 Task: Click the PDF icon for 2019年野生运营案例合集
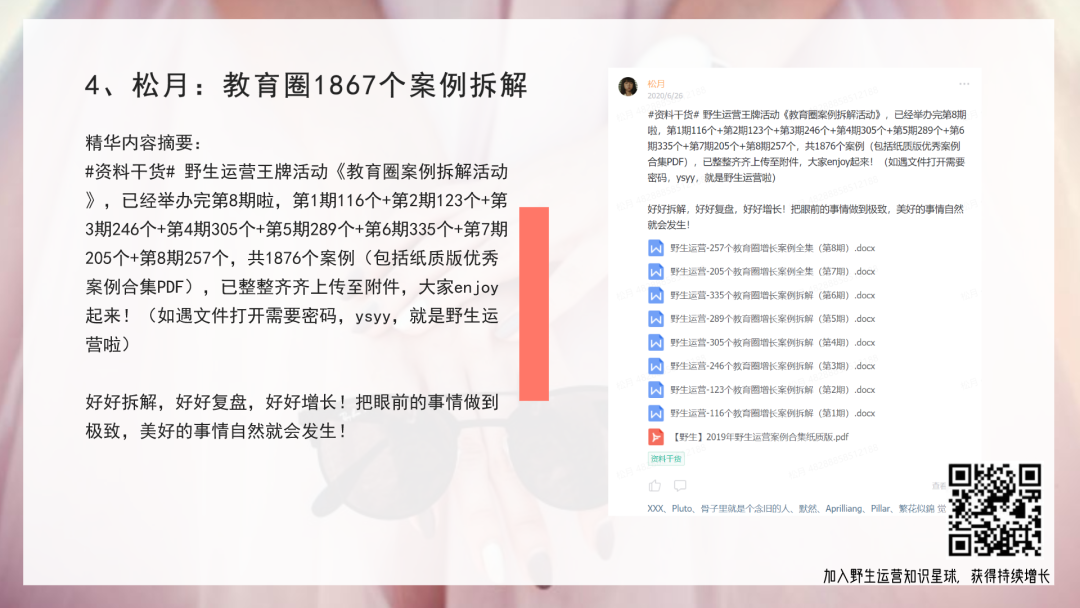coord(656,437)
